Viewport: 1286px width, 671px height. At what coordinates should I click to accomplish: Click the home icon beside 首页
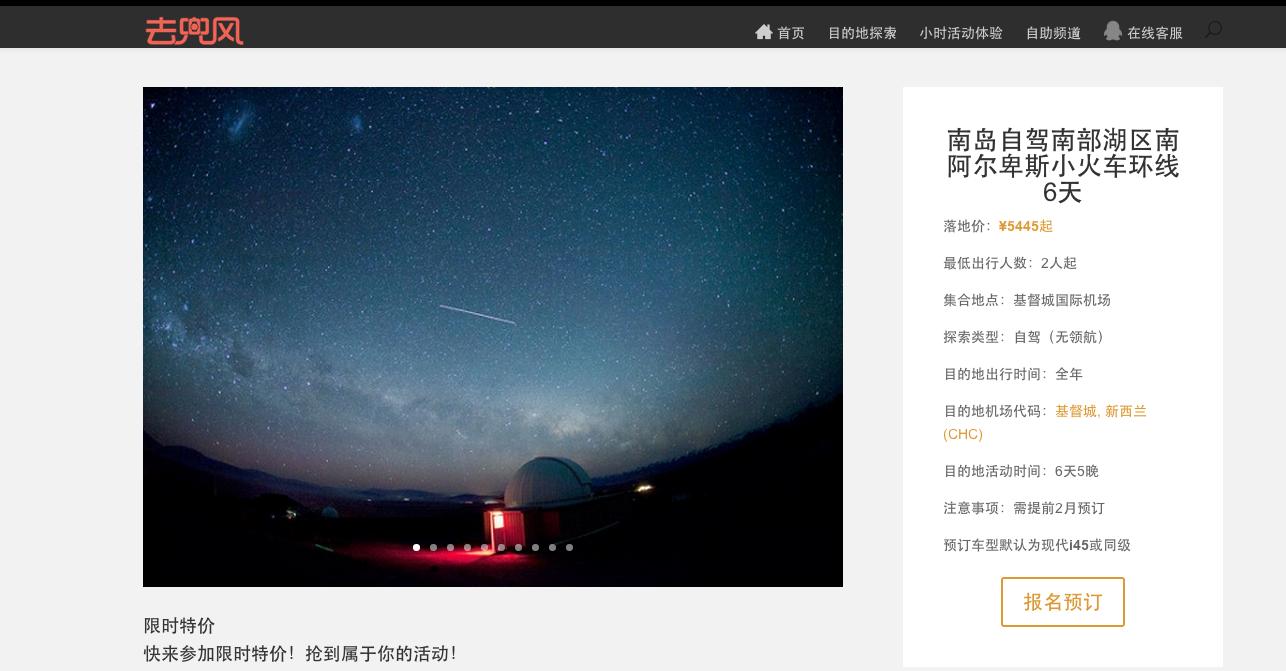coord(764,32)
